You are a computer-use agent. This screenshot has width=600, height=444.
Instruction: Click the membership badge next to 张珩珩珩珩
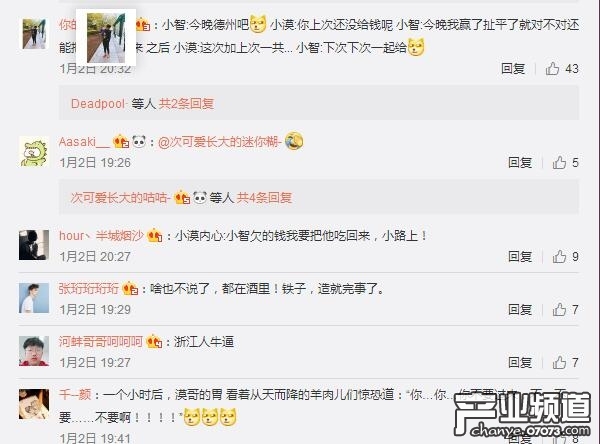[130, 289]
